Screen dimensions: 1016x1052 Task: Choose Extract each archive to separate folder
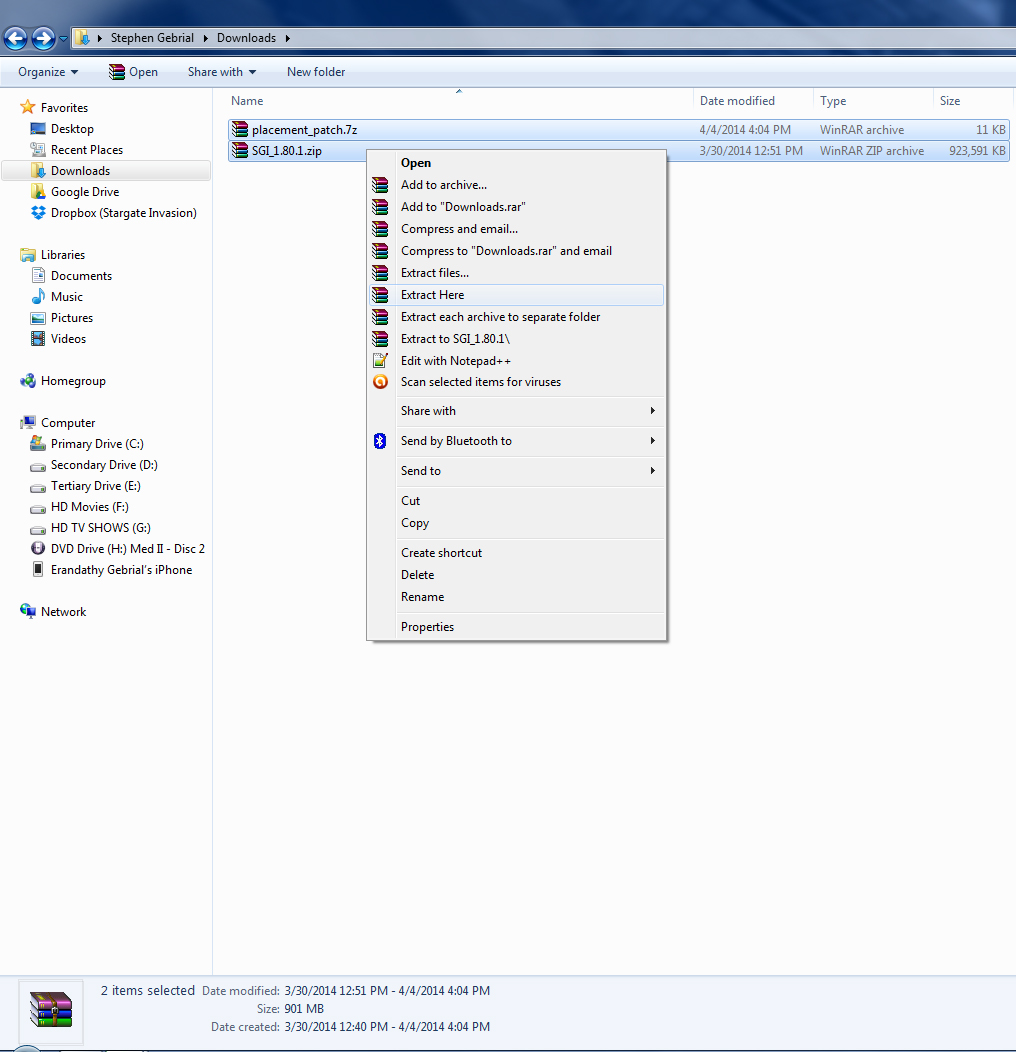click(517, 317)
